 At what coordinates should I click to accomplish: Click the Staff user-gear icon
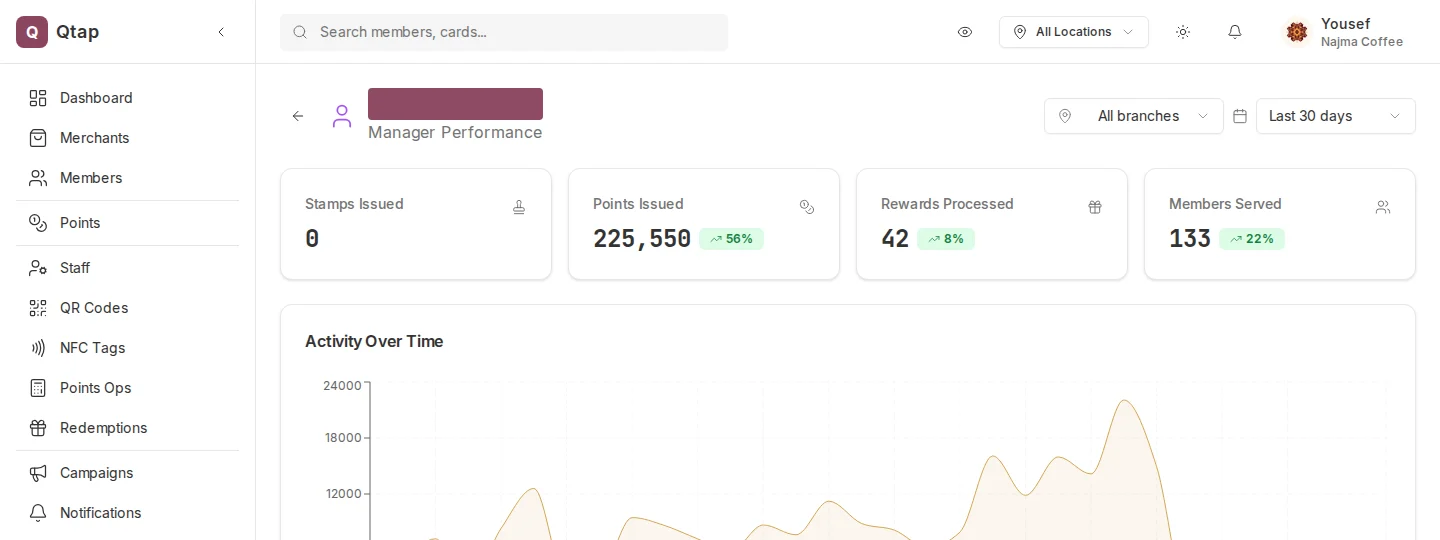[x=38, y=268]
